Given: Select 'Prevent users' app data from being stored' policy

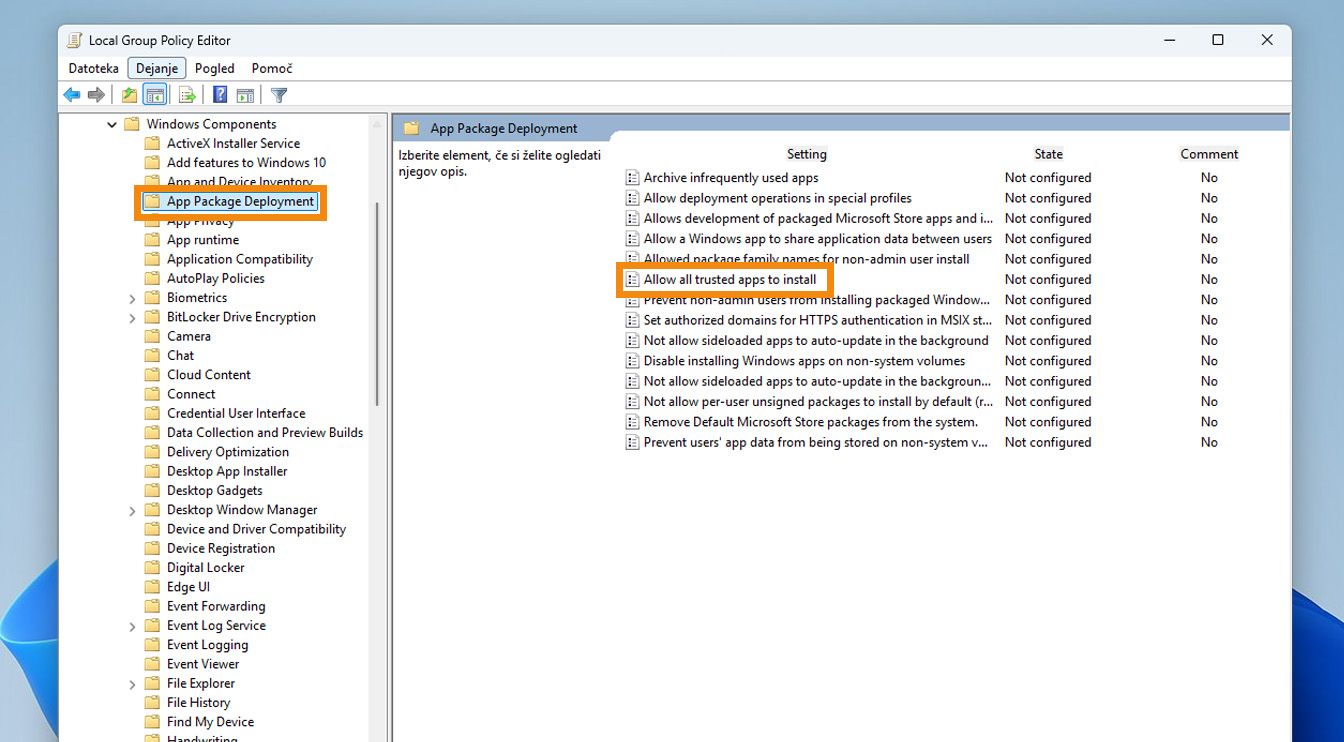Looking at the screenshot, I should 816,442.
